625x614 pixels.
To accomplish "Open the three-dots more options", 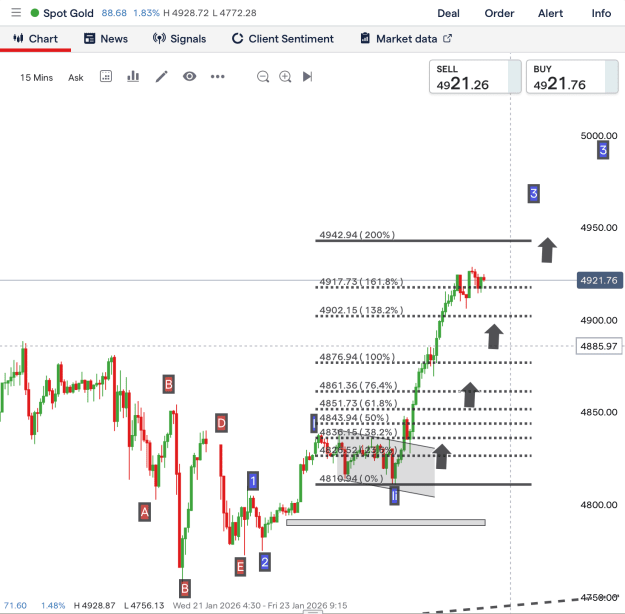I will coord(218,76).
